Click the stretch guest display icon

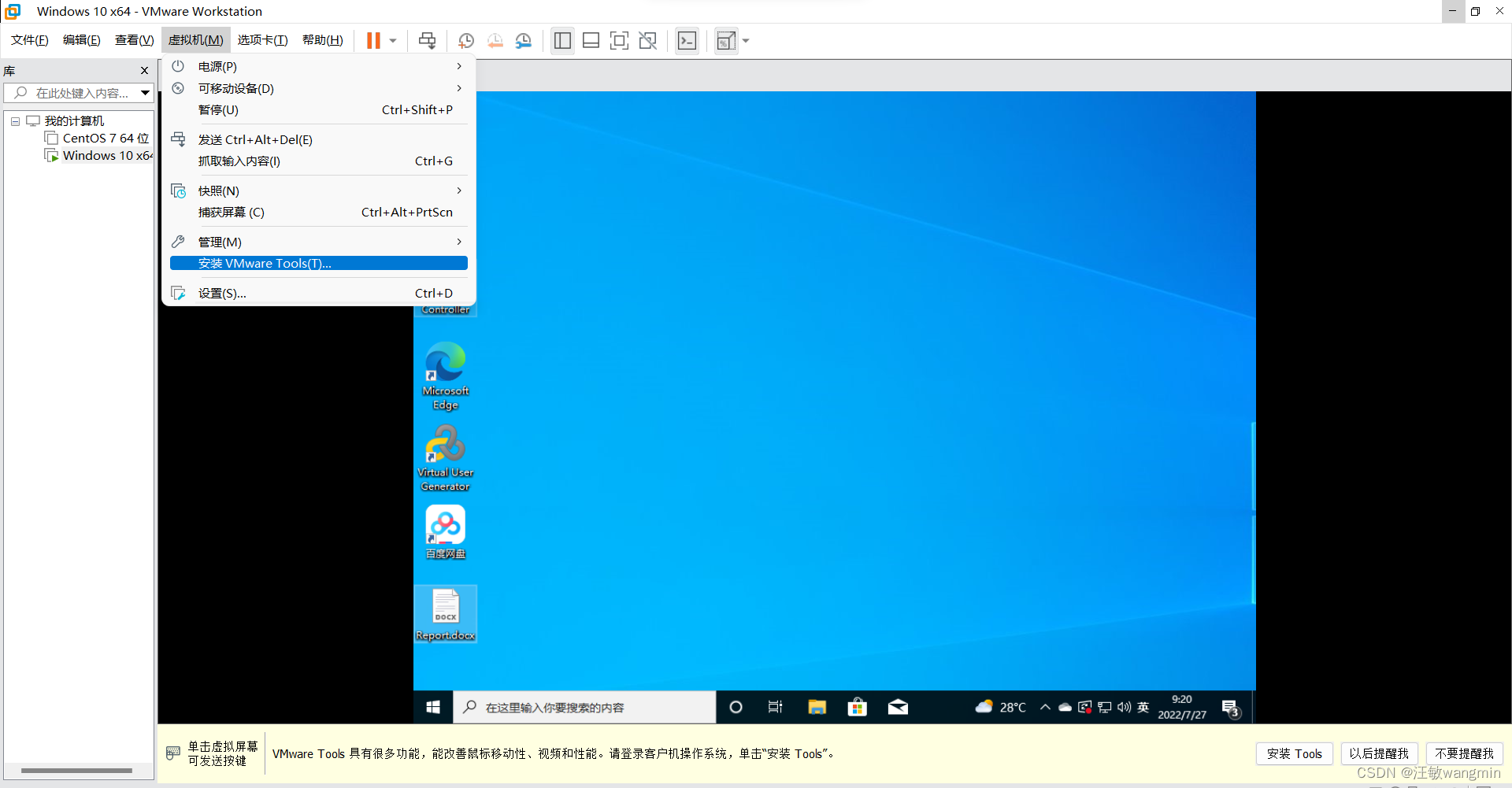726,41
